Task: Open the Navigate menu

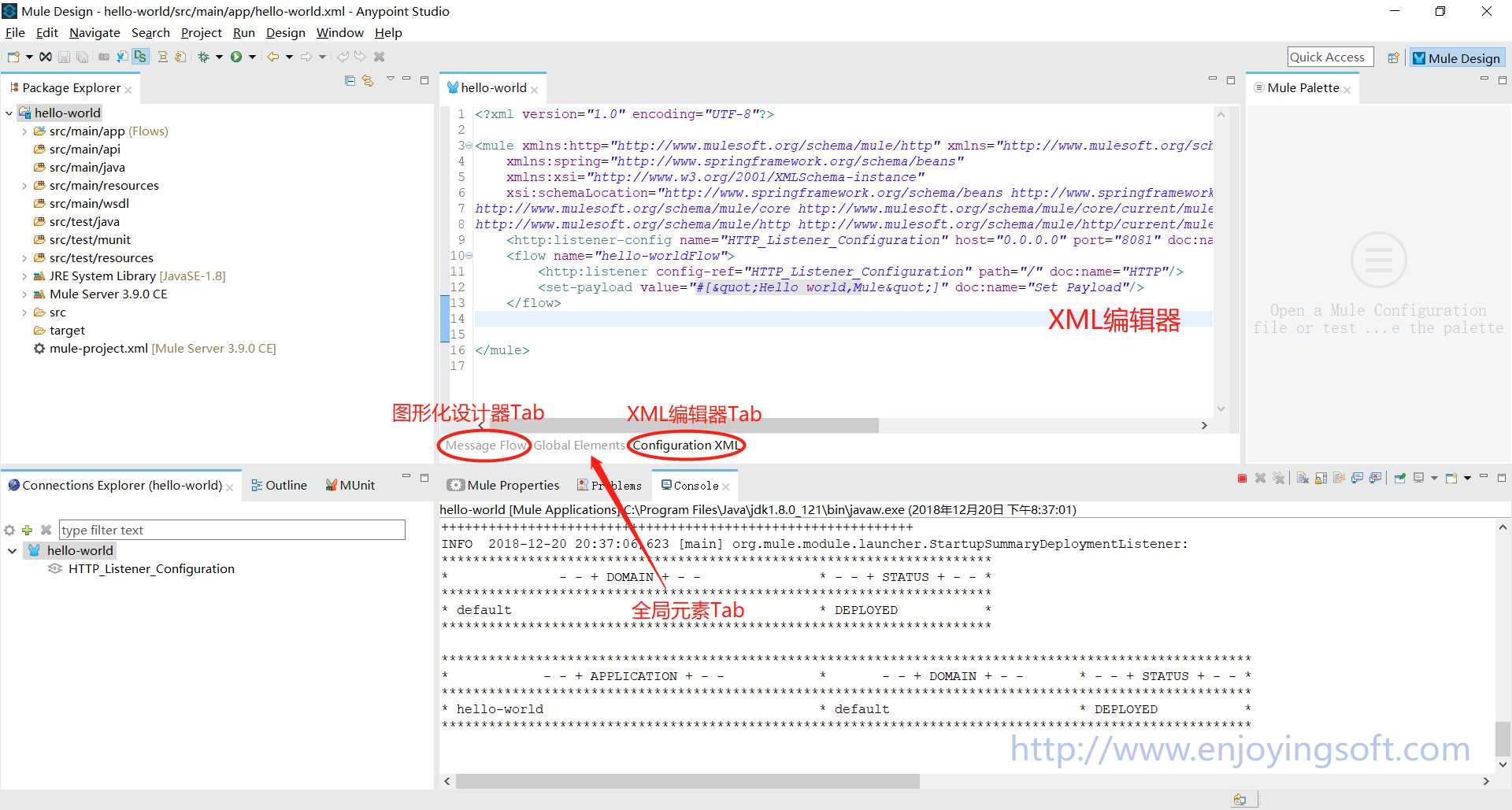Action: [x=94, y=32]
